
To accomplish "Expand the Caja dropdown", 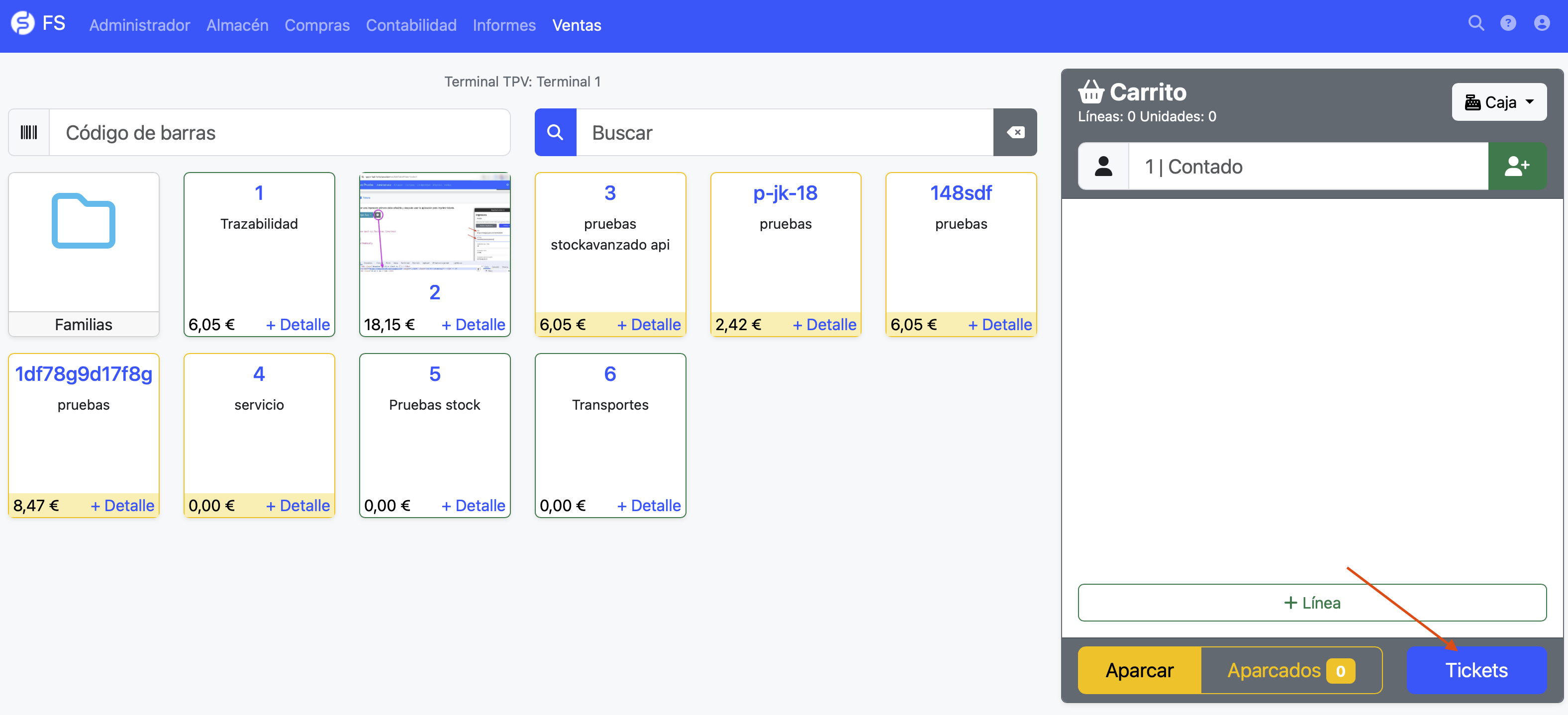I will click(x=1499, y=102).
